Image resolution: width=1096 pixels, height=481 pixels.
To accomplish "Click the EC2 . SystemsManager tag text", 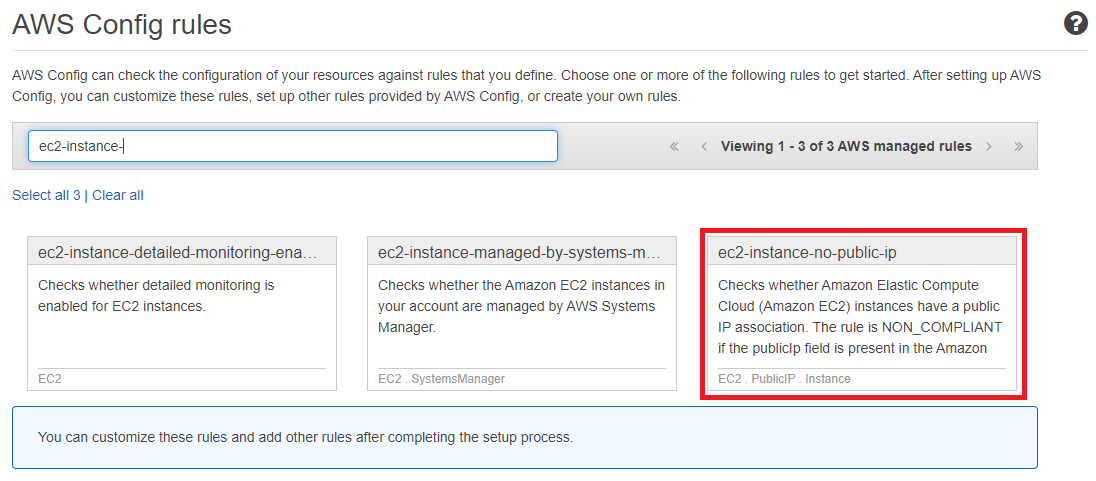I will [441, 379].
